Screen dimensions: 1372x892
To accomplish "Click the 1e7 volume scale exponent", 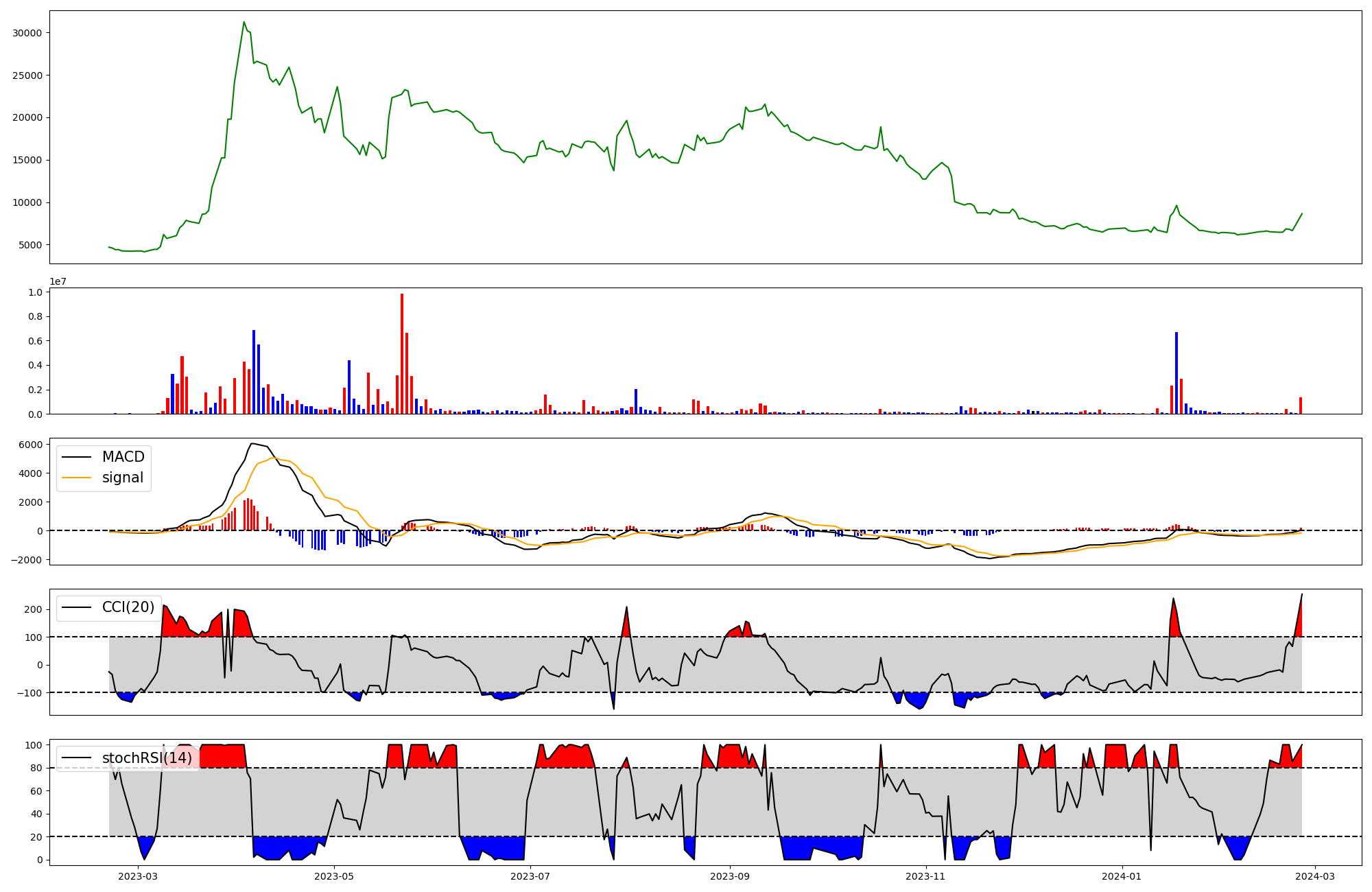I will click(58, 281).
